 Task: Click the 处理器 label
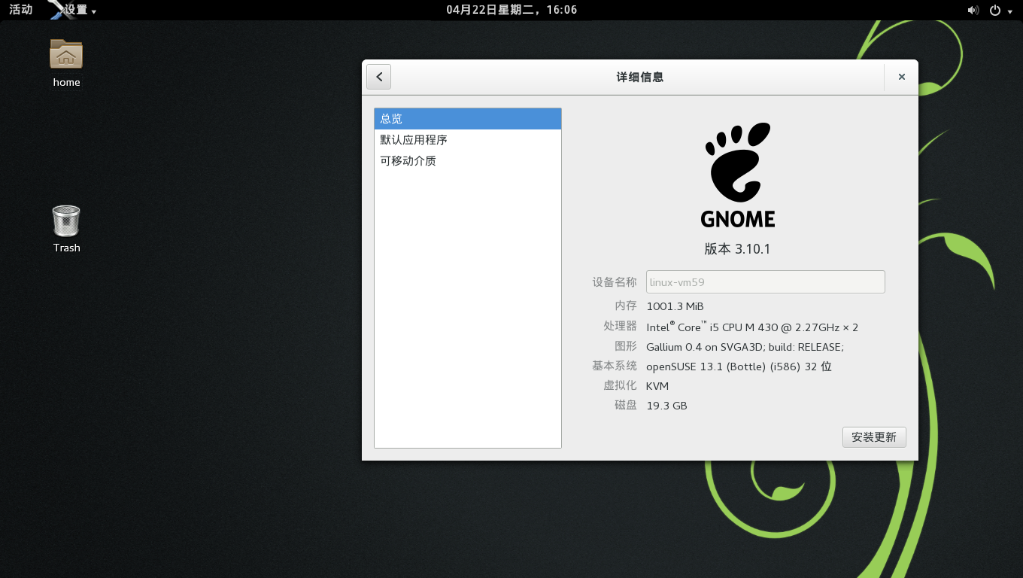[620, 326]
